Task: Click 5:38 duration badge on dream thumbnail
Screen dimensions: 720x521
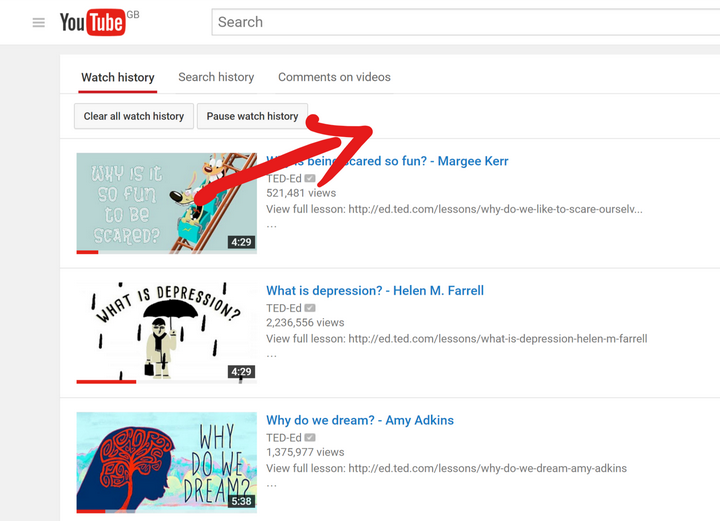Action: [242, 501]
